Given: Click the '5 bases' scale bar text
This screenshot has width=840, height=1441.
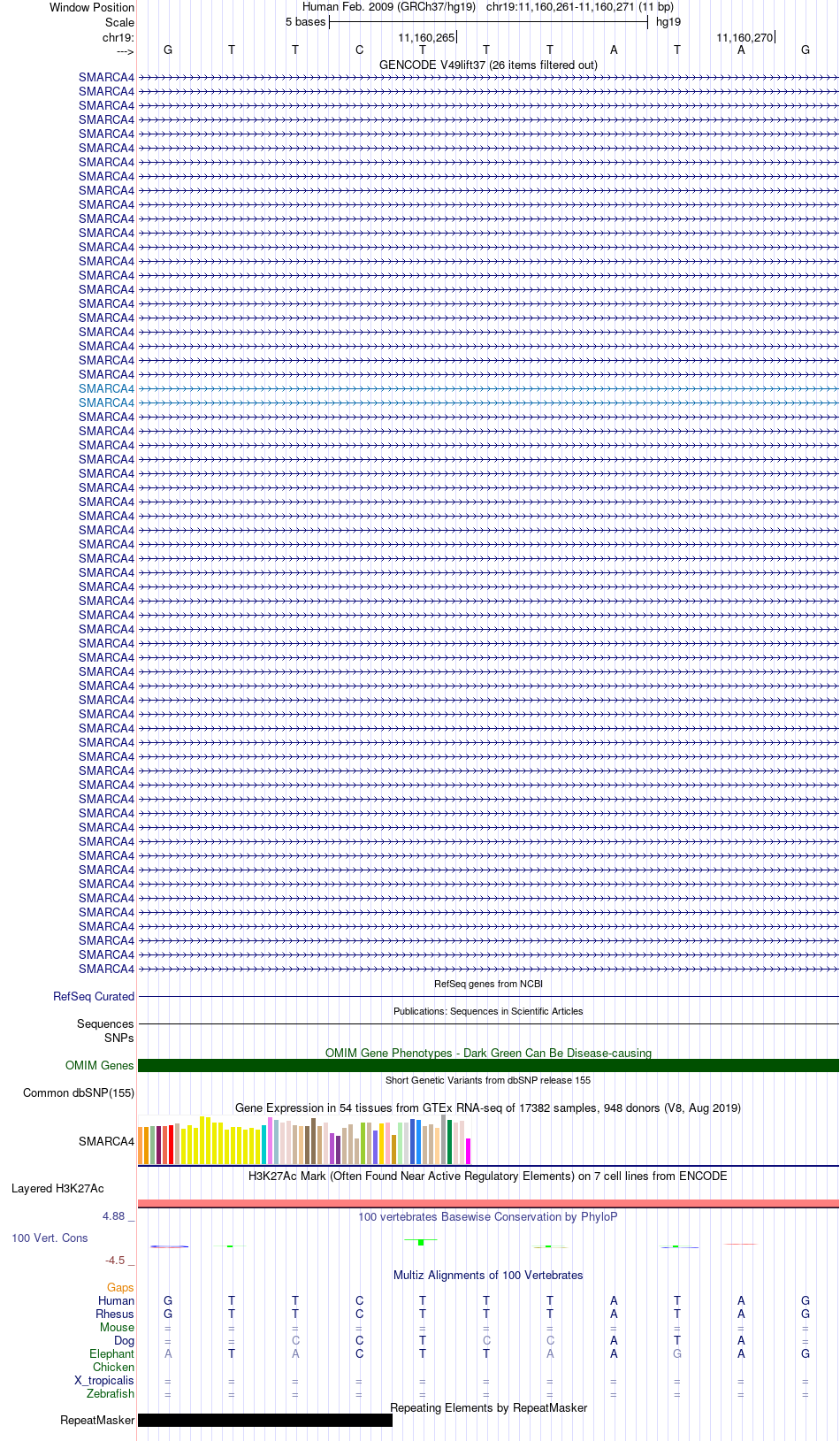Looking at the screenshot, I should (x=305, y=22).
